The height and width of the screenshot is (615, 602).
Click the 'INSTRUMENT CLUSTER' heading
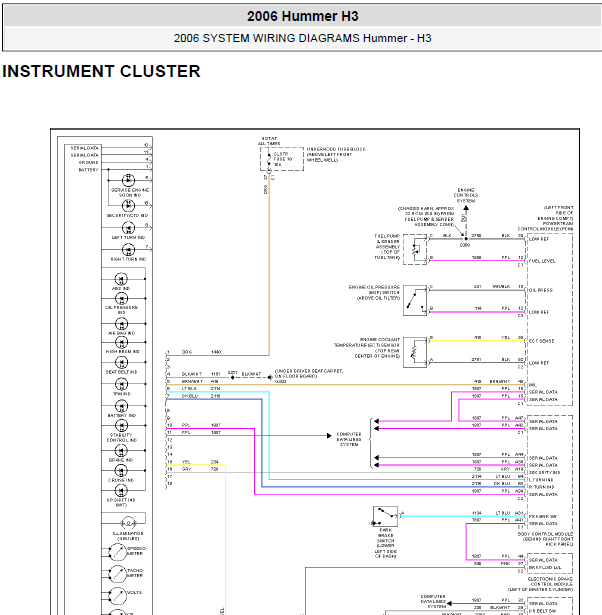101,71
